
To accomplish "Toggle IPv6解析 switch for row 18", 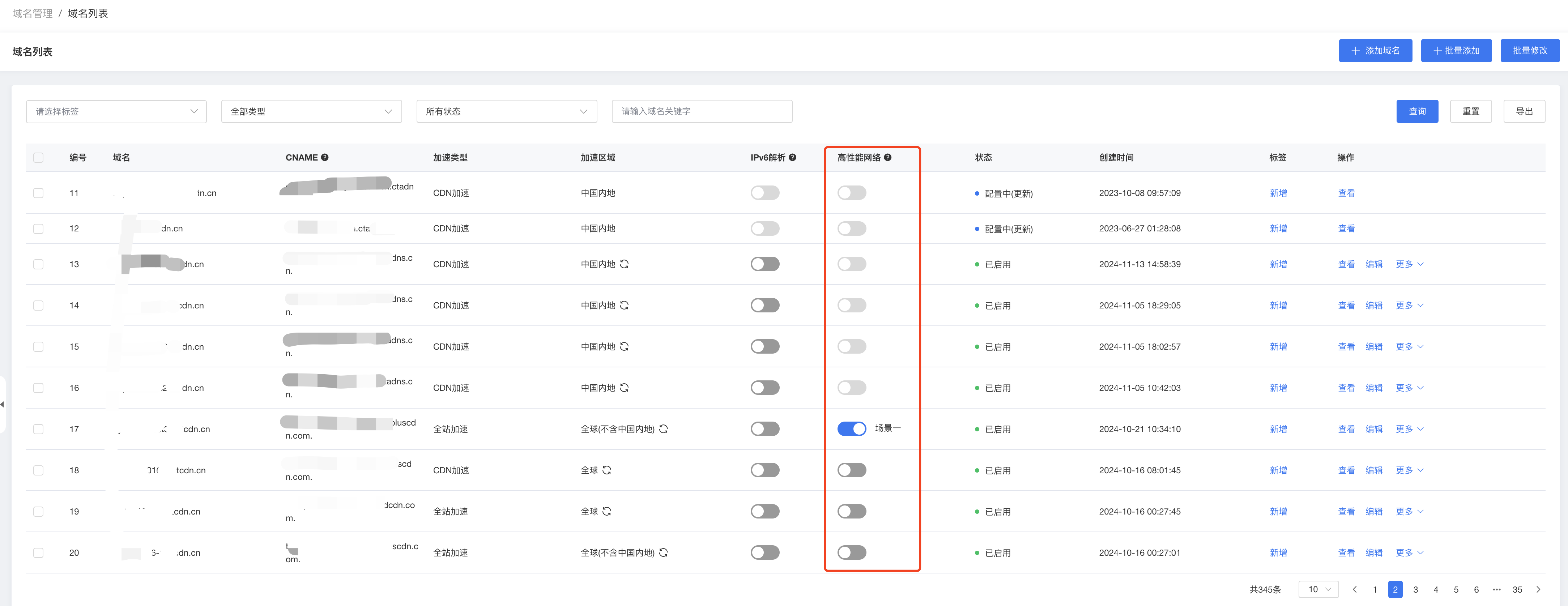I will pos(764,470).
